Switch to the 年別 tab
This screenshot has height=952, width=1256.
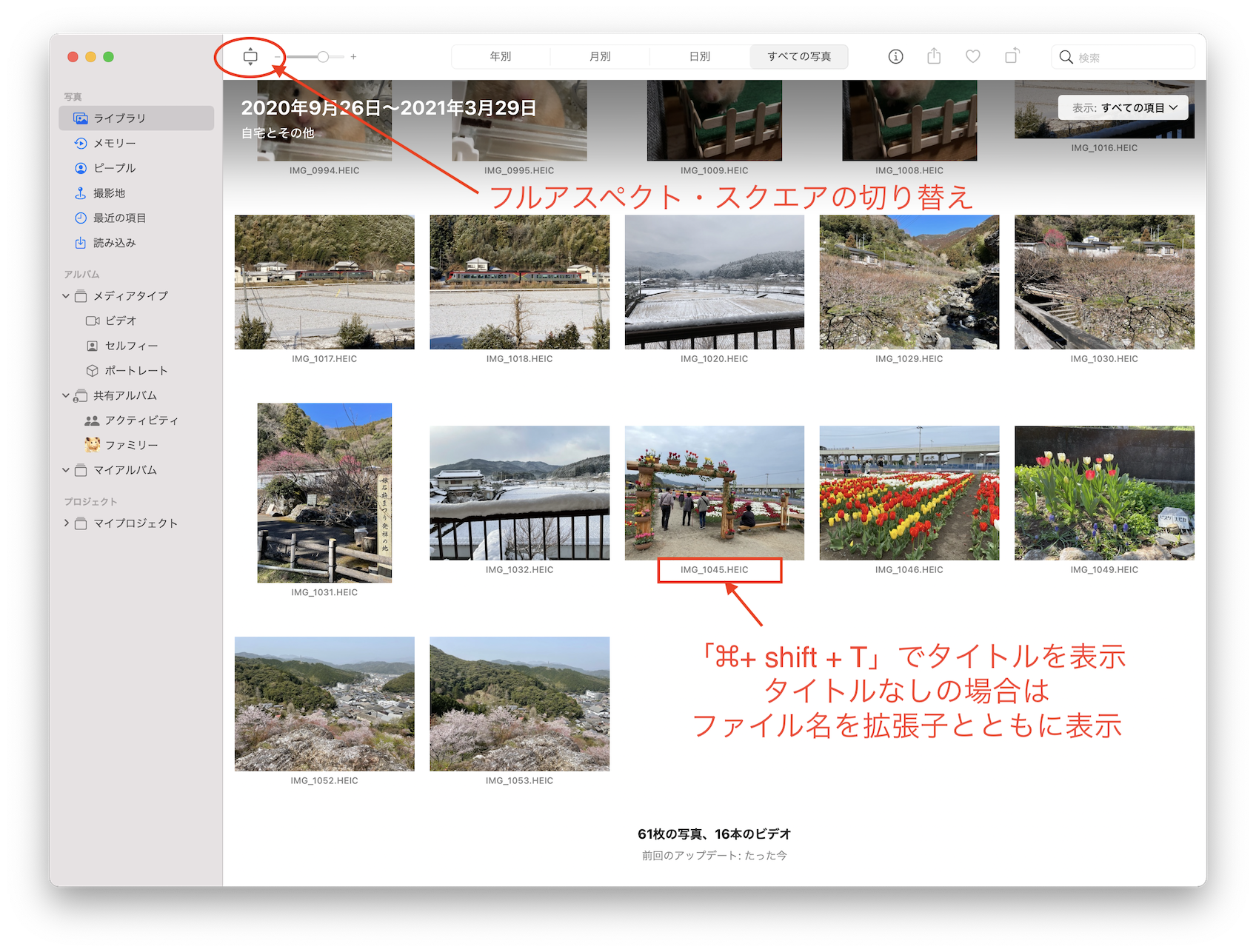(x=501, y=56)
